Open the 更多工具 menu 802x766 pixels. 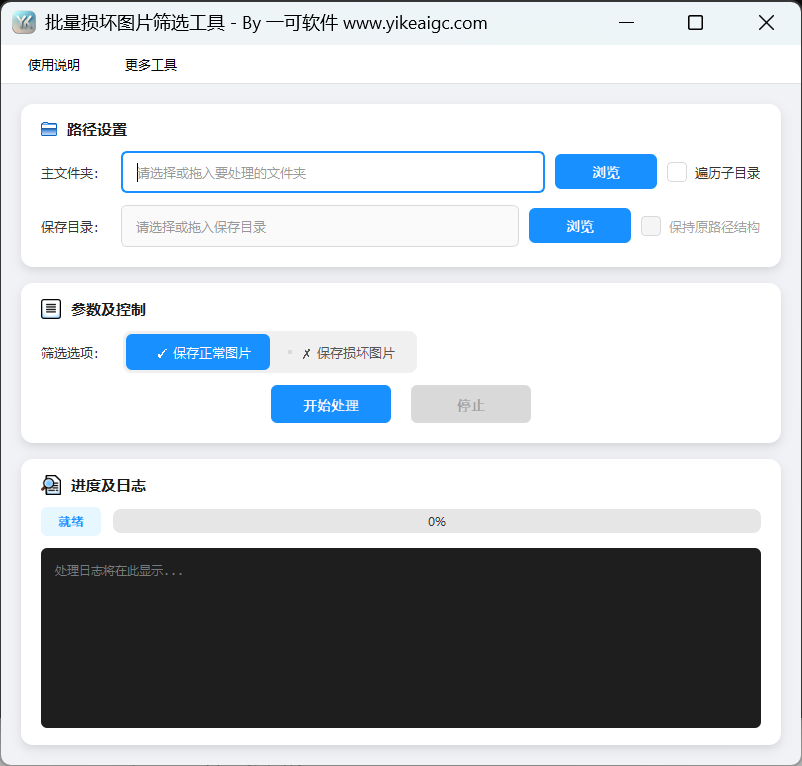pyautogui.click(x=151, y=65)
